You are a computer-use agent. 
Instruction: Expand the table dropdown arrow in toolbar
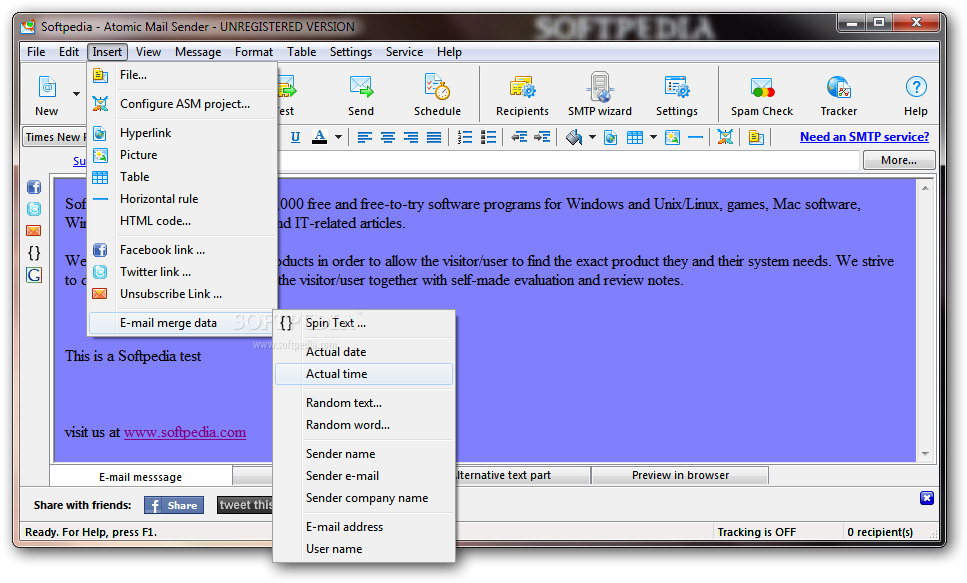click(x=653, y=137)
